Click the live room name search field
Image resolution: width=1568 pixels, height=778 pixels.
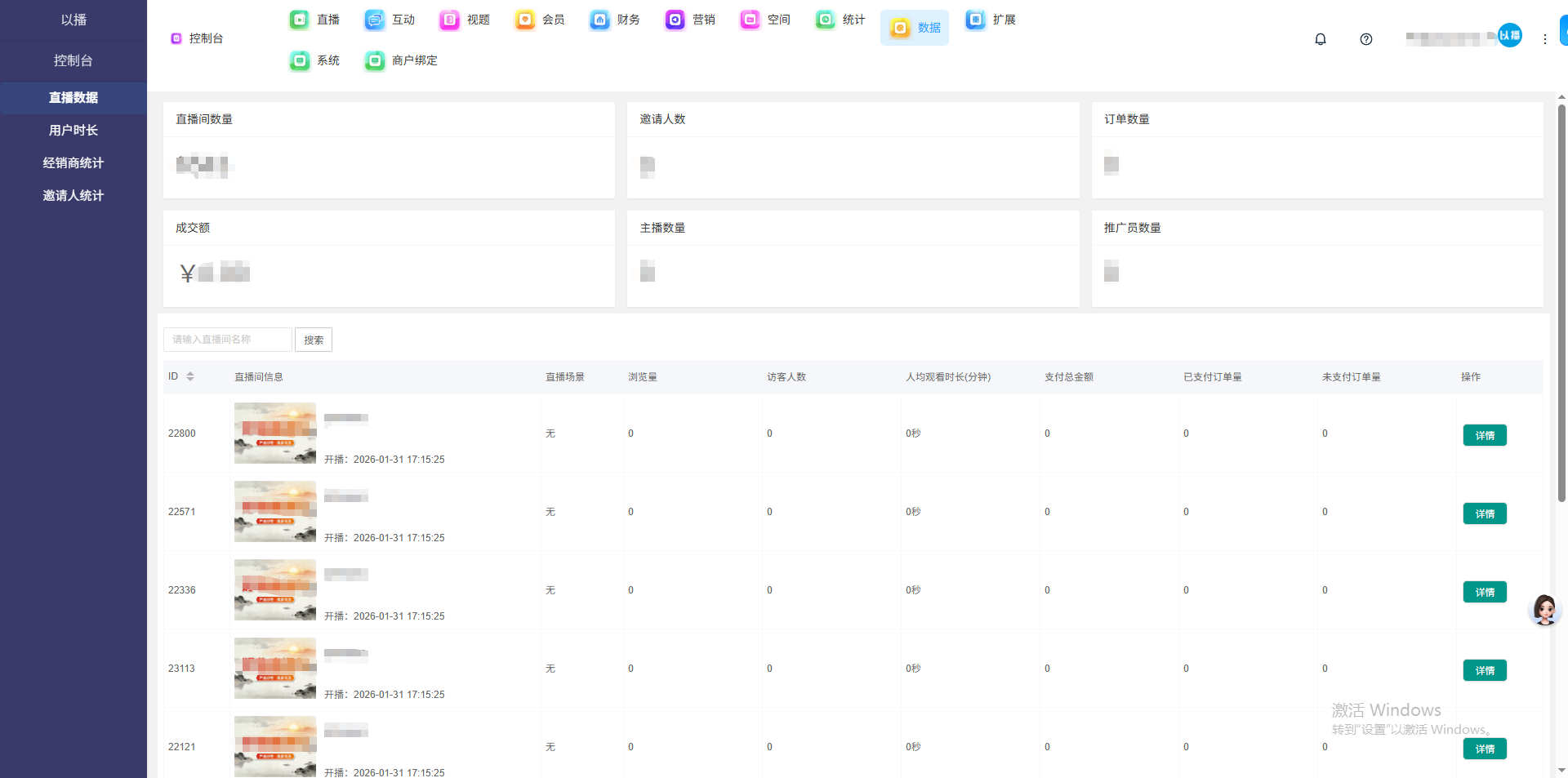228,340
